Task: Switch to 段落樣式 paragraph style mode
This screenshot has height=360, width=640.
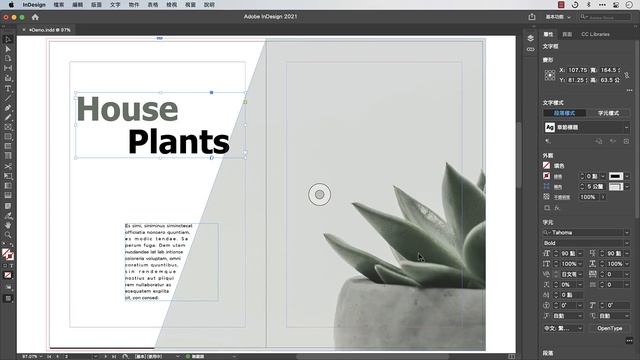Action: (564, 113)
